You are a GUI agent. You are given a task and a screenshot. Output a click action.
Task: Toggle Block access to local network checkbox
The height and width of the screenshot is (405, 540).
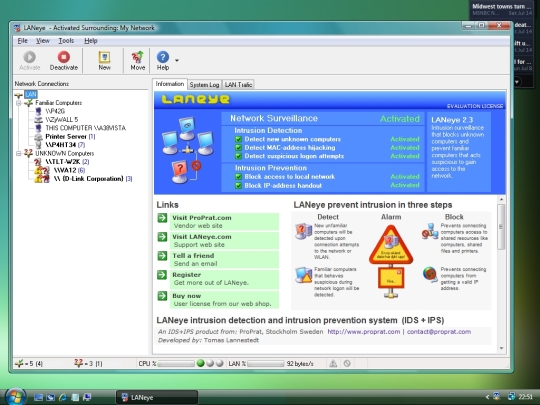pyautogui.click(x=238, y=176)
